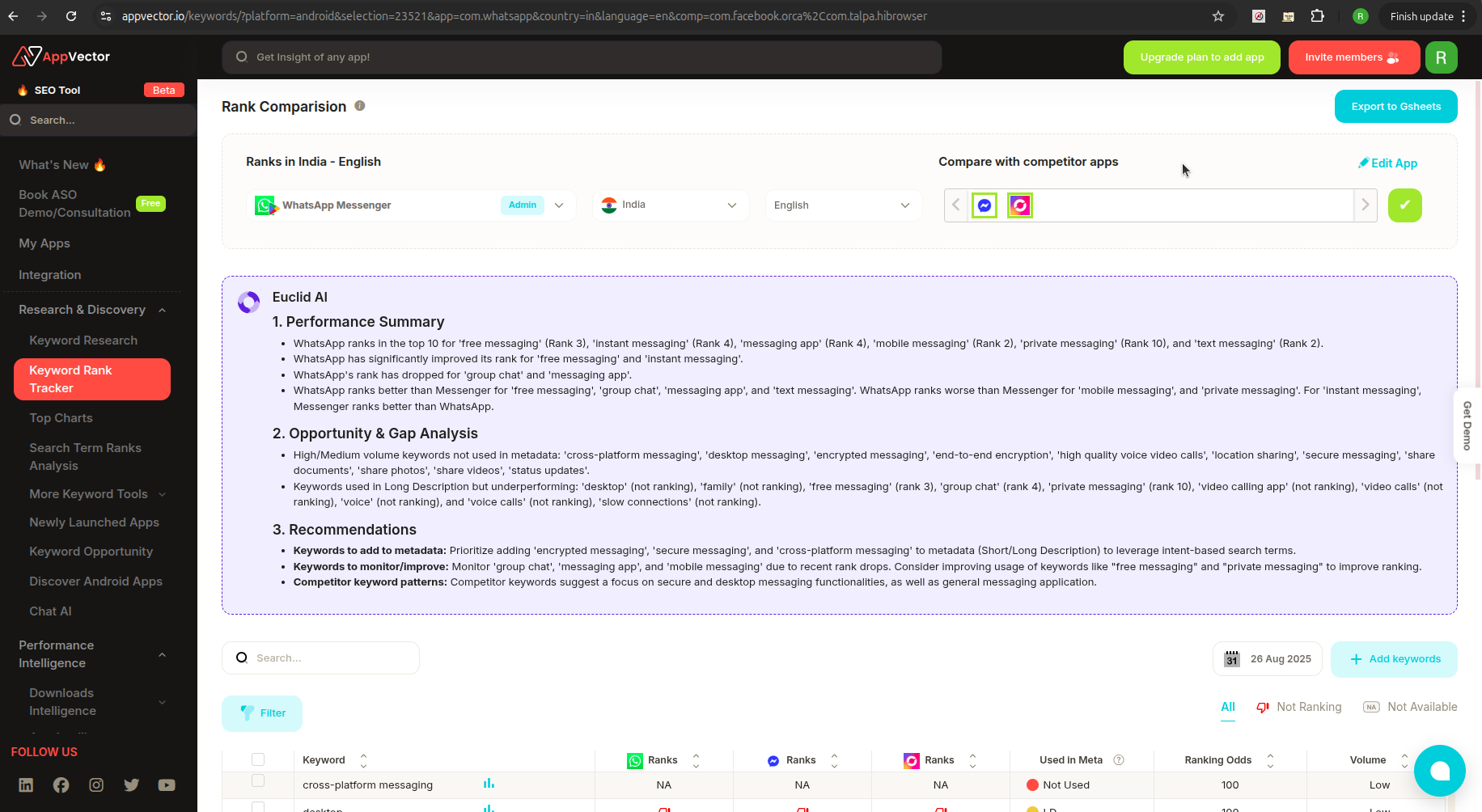Check the select-all checkbox in table header
1482x812 pixels.
click(x=258, y=759)
